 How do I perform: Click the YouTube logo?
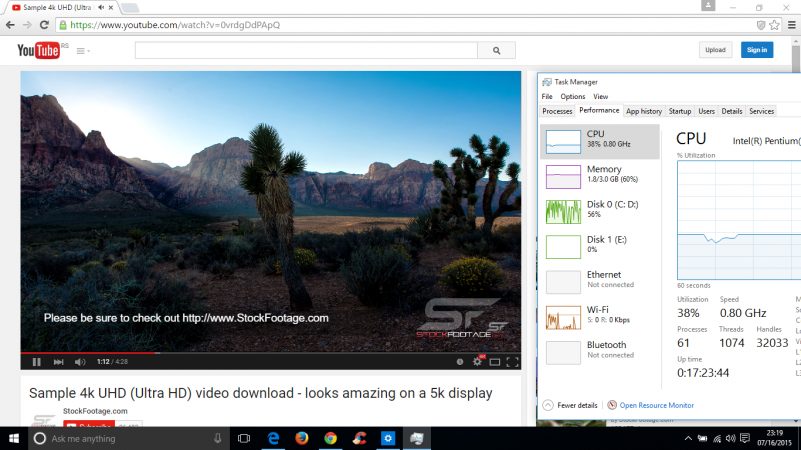39,50
